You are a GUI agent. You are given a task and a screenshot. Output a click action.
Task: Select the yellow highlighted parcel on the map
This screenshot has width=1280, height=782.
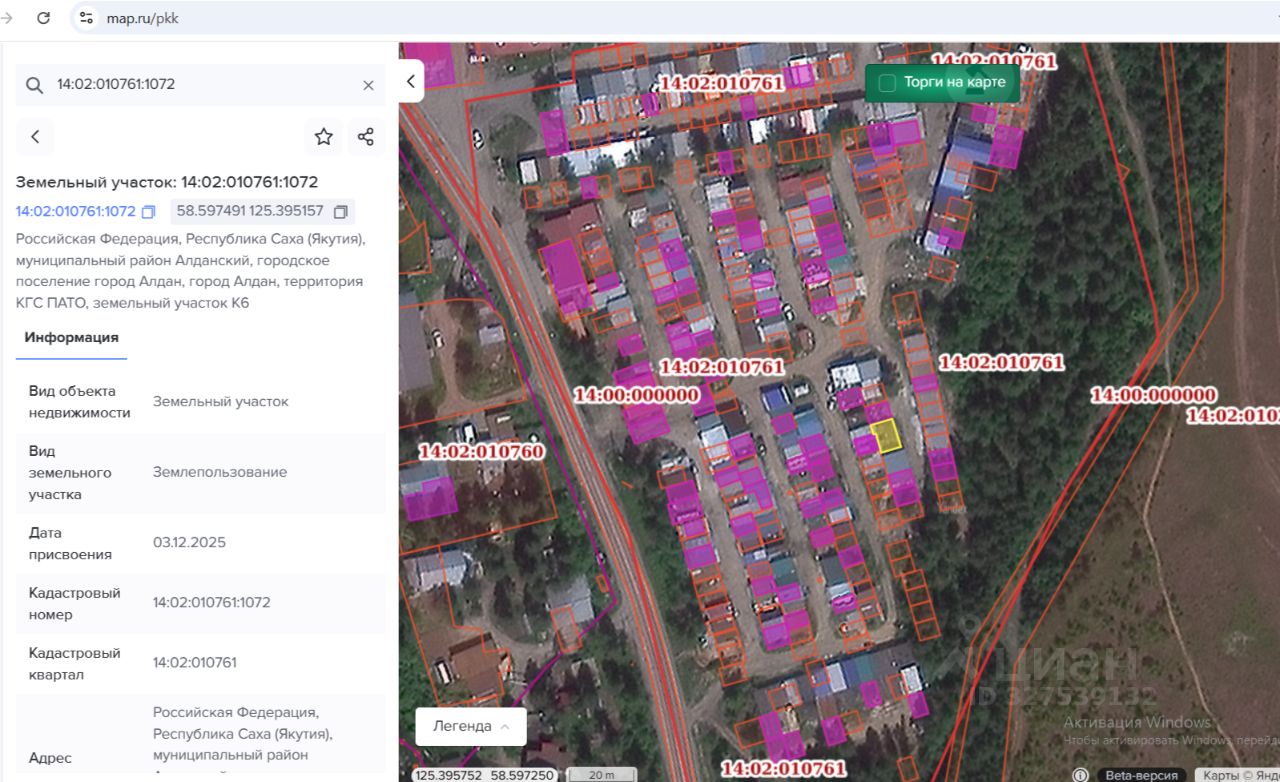point(885,436)
